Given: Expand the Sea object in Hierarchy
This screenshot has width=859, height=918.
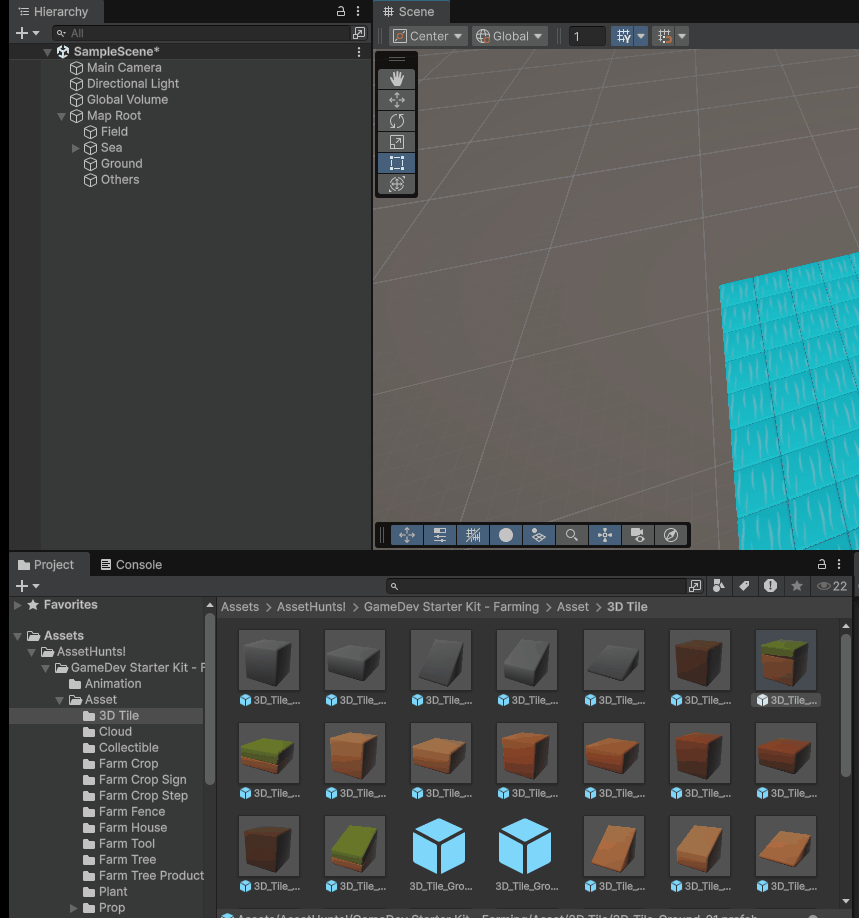Looking at the screenshot, I should 76,148.
